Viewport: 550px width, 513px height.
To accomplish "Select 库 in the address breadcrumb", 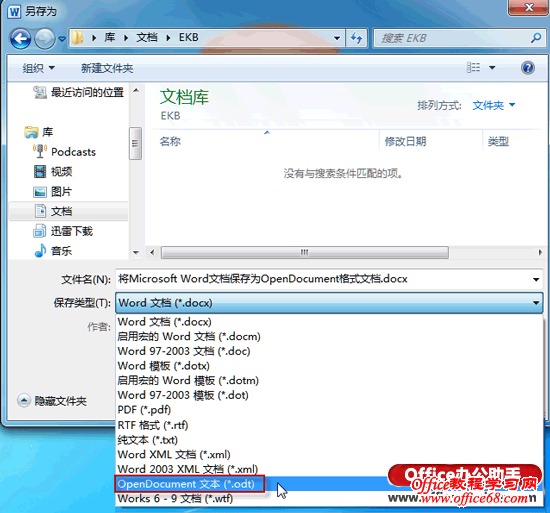I will coord(109,38).
